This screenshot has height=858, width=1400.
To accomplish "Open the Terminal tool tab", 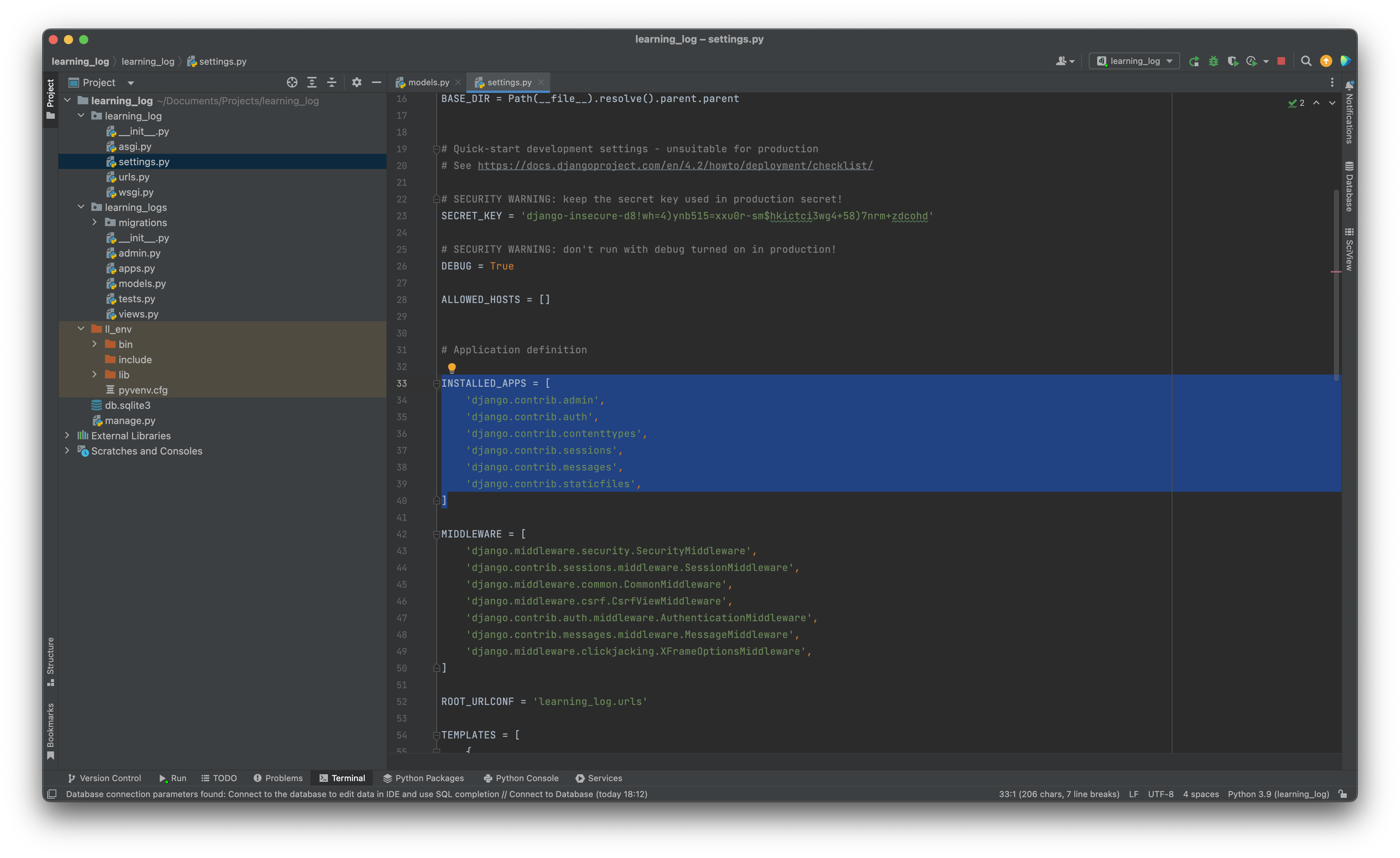I will 342,778.
